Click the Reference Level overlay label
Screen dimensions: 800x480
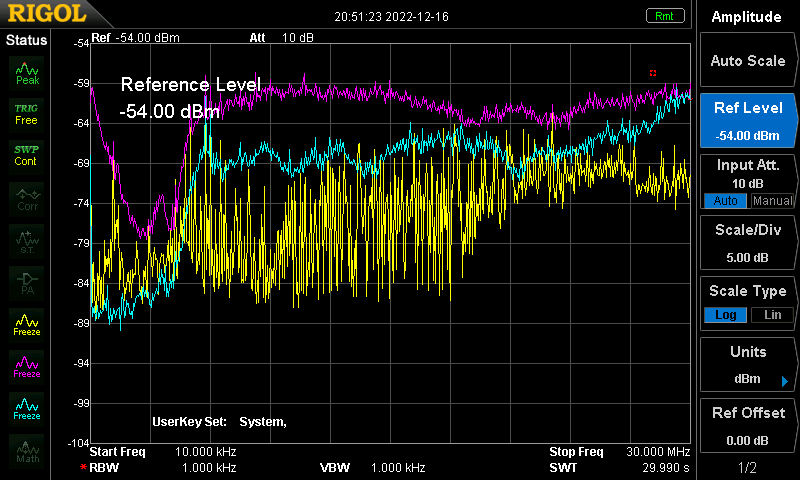pos(191,84)
